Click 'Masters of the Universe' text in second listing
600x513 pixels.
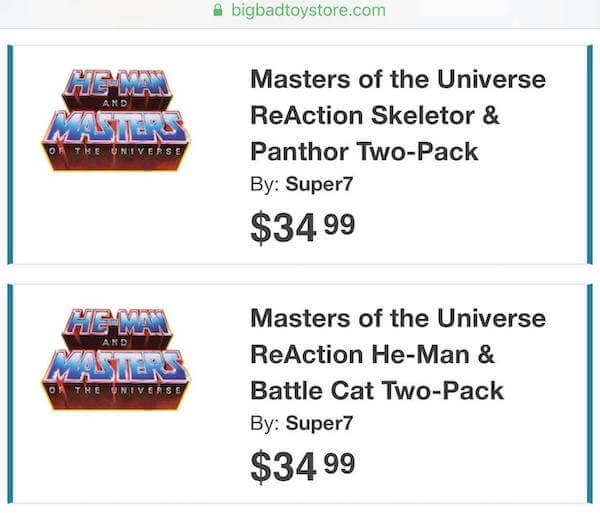point(398,318)
